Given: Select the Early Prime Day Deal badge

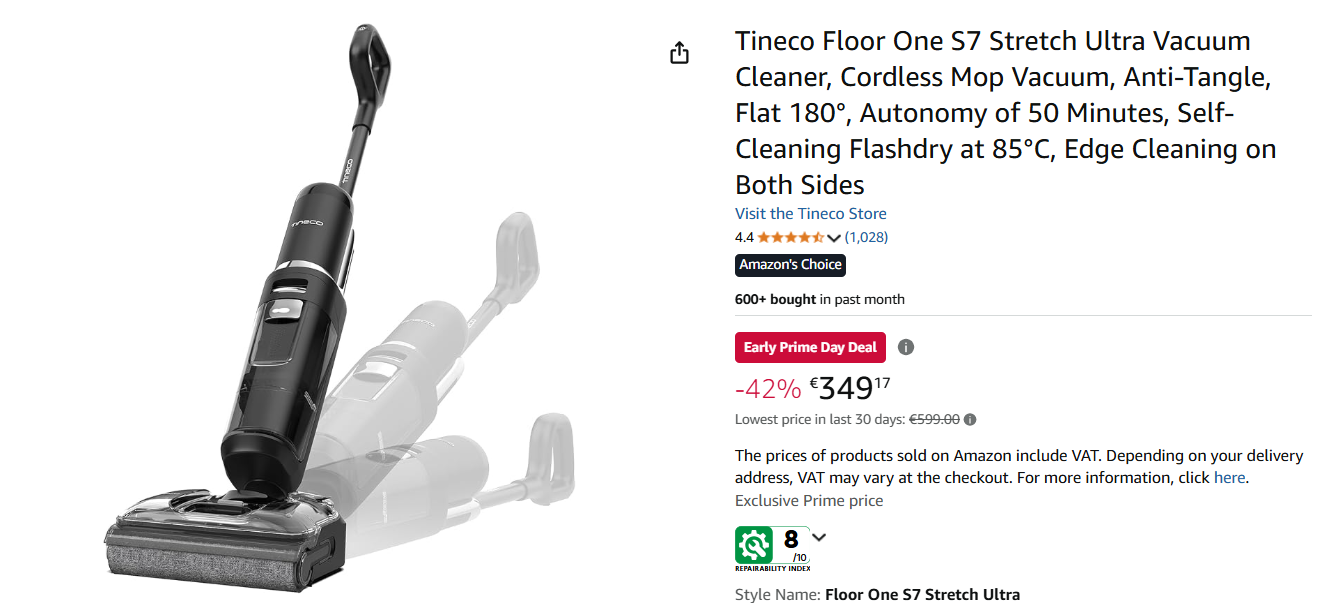Looking at the screenshot, I should click(810, 347).
